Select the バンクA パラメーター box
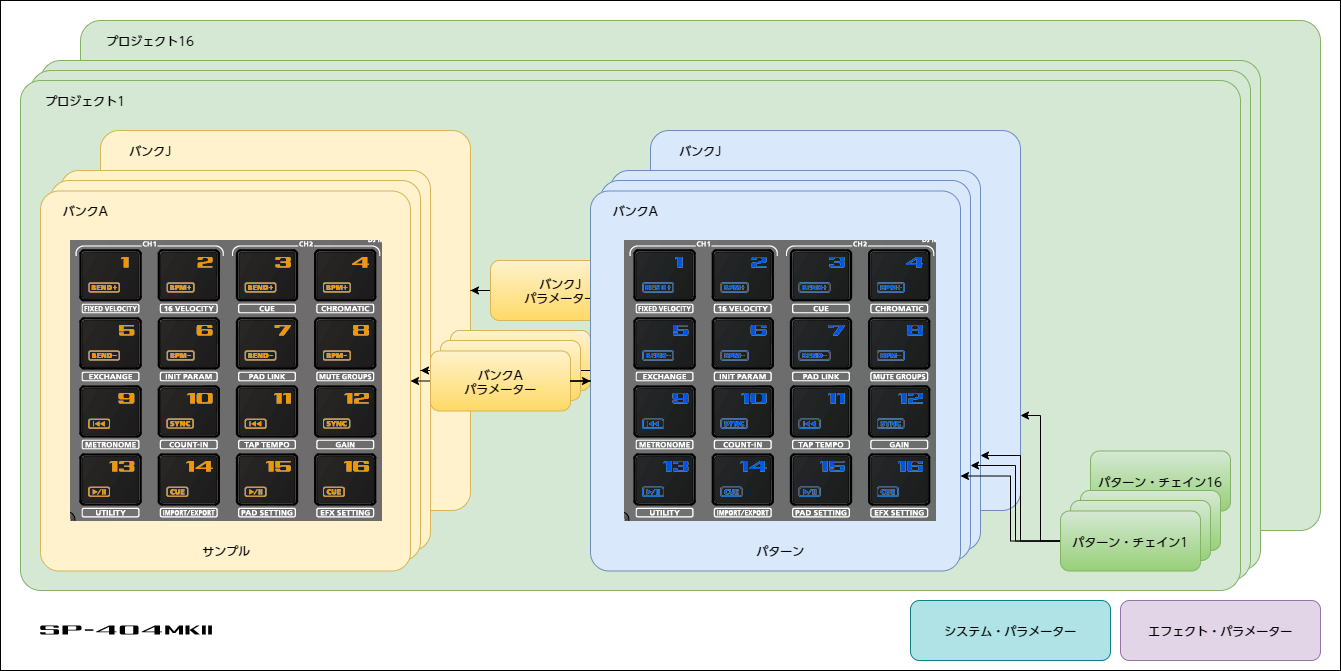The image size is (1341, 671). (500, 381)
